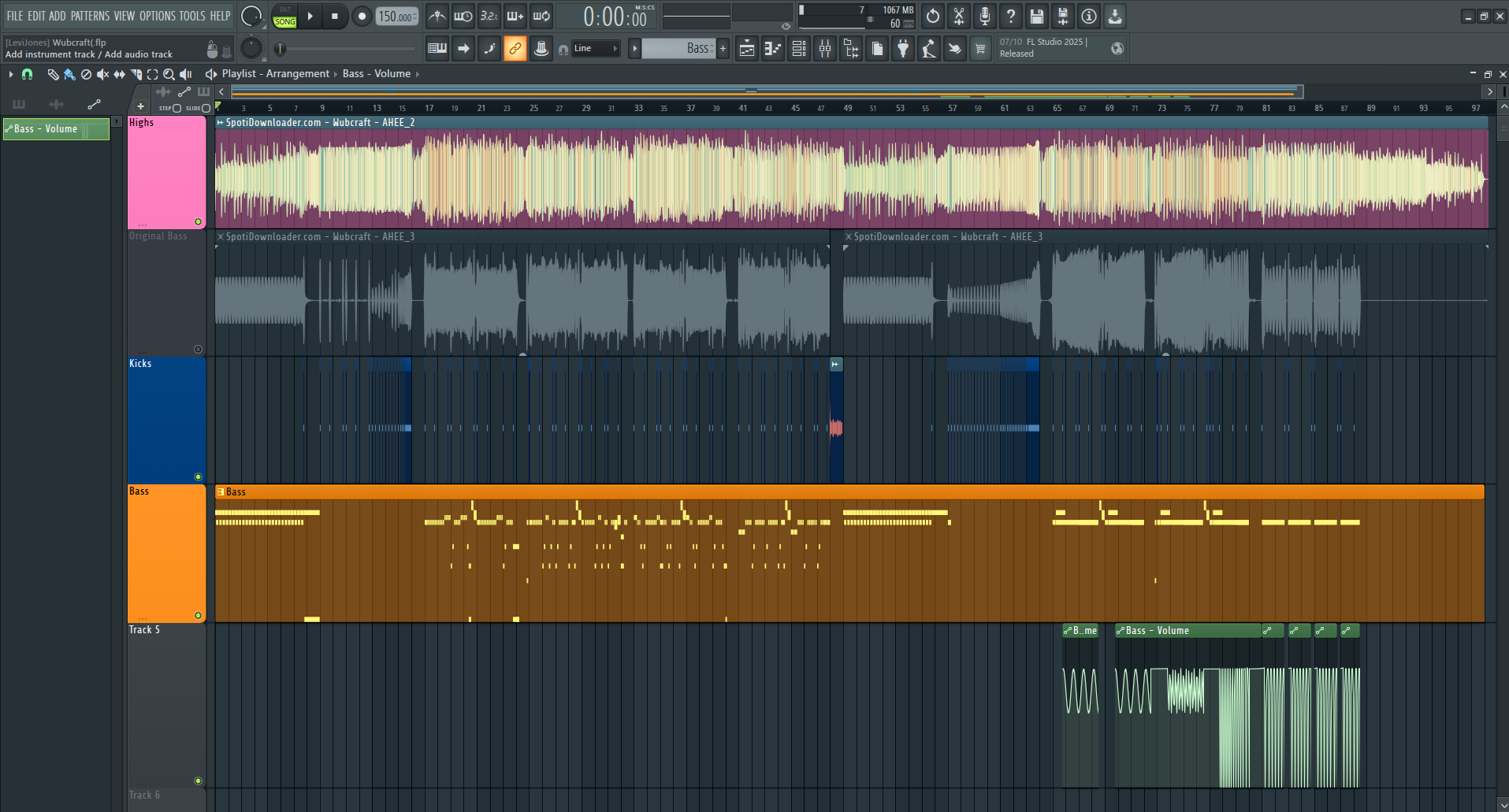Open the tempo tapper icon
This screenshot has height=812, width=1509.
(x=929, y=49)
